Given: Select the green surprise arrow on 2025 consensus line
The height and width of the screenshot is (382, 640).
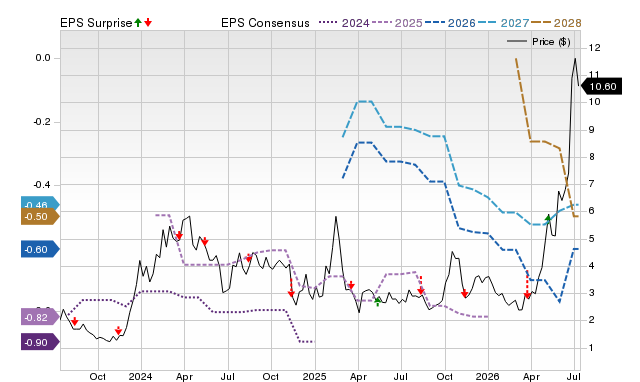Looking at the screenshot, I should (378, 301).
